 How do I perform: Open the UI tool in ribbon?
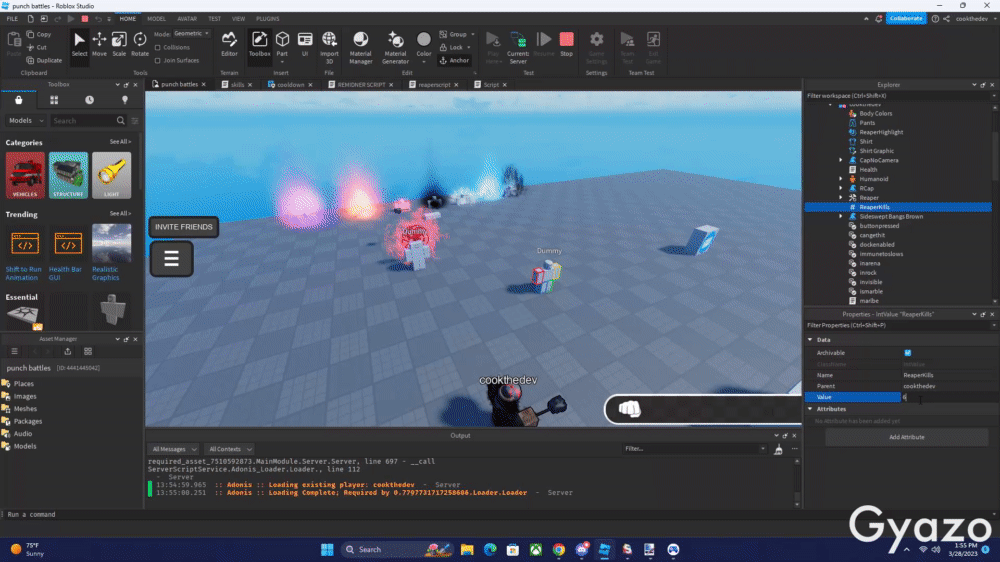305,45
